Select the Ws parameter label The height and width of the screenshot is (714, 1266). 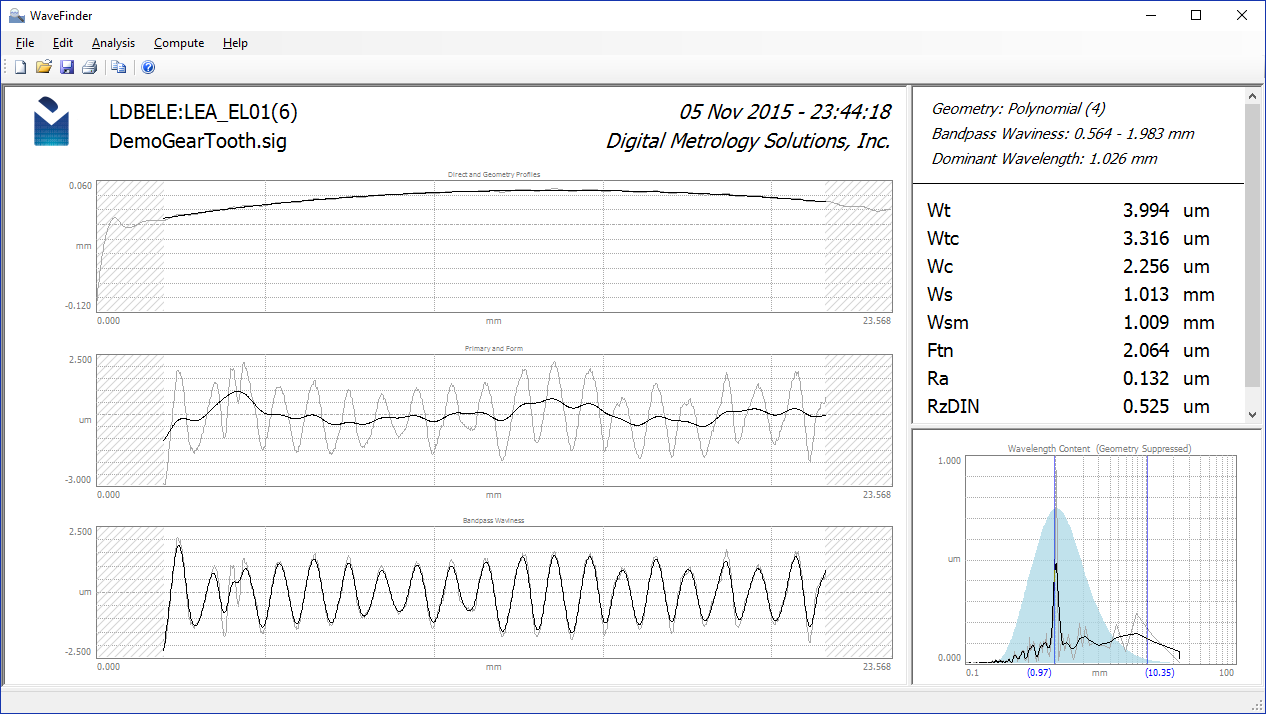[x=940, y=295]
